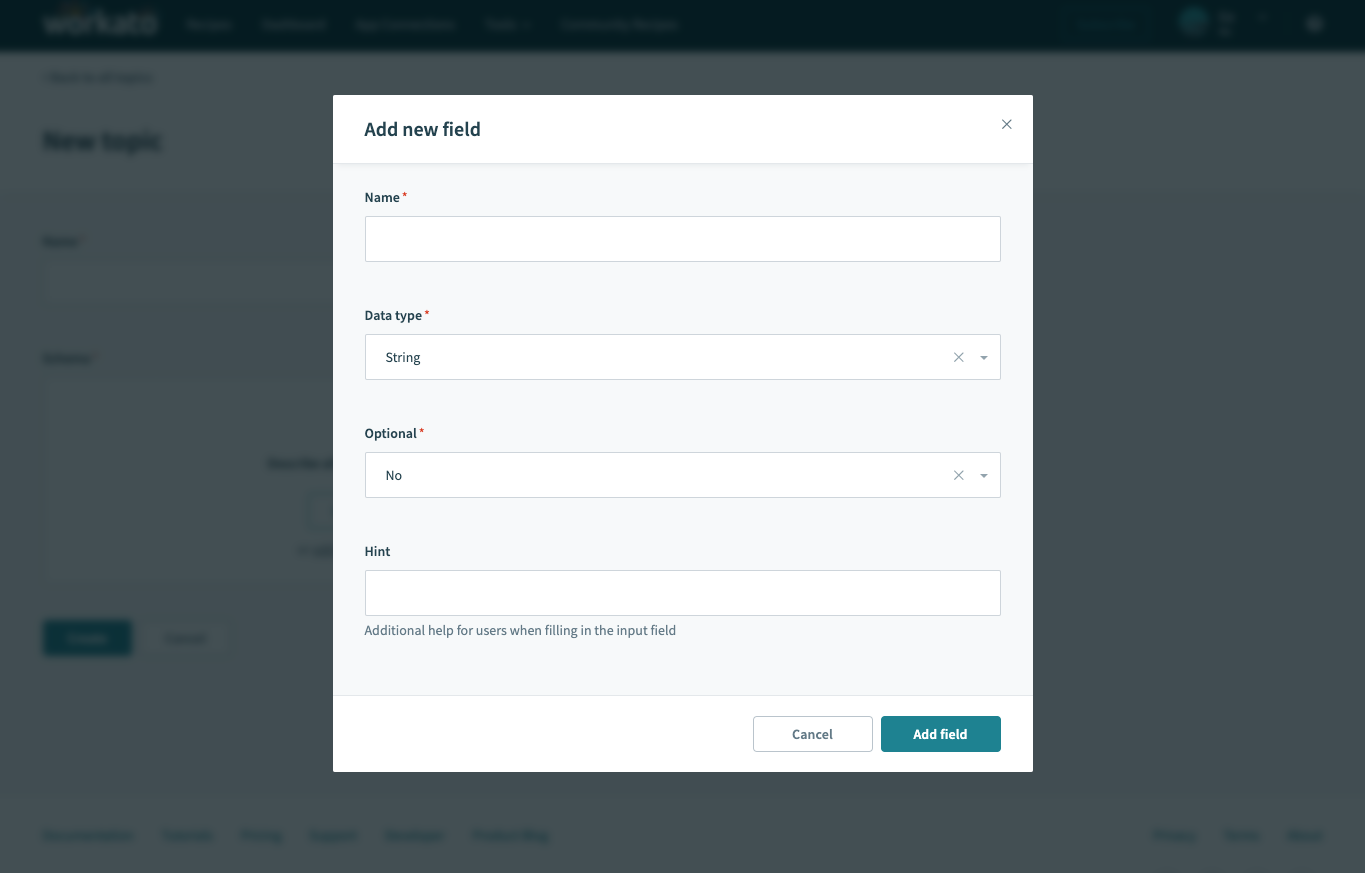Clear the String data type selection
This screenshot has width=1365, height=873.
coord(958,357)
